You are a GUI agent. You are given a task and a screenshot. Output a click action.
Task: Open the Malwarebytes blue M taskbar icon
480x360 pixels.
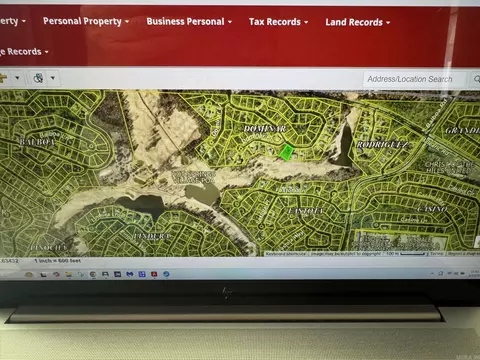[130, 274]
